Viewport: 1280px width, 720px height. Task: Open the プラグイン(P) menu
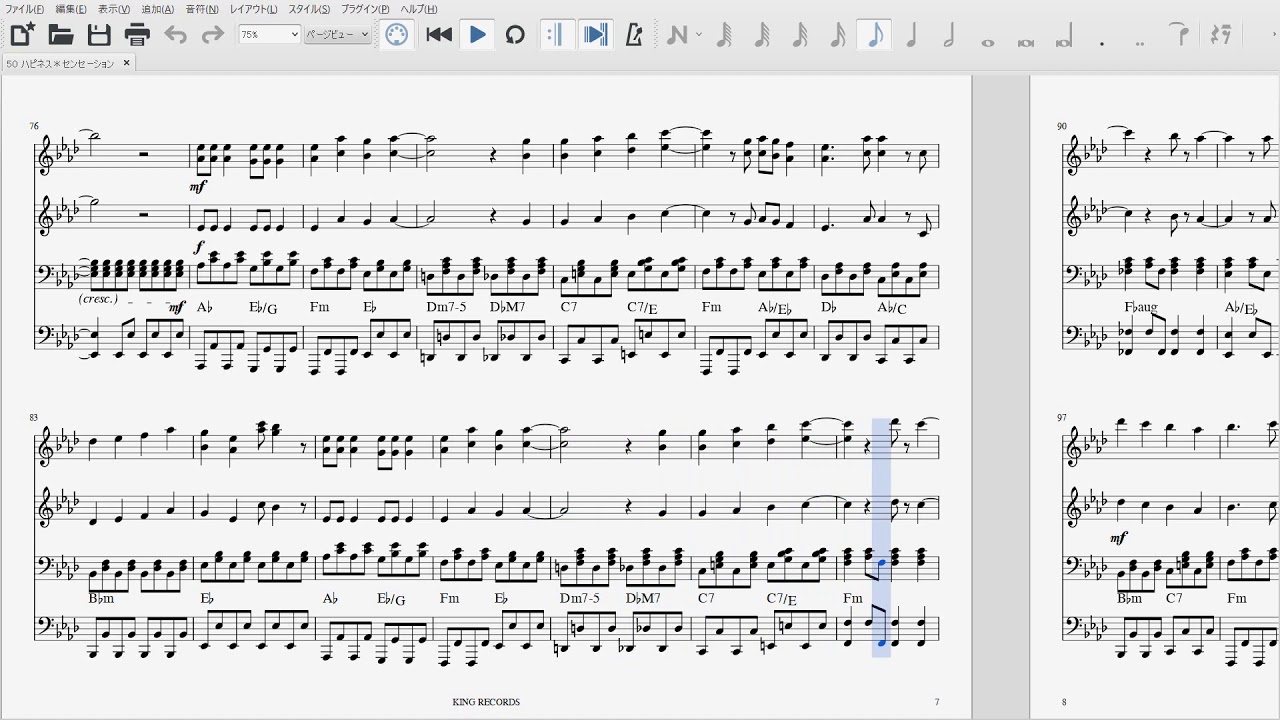pos(365,9)
